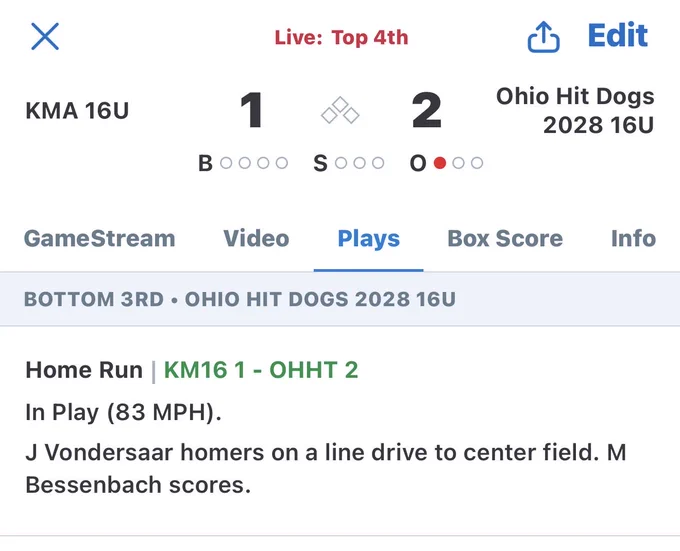Select the KMA 16U team name

coord(77,111)
